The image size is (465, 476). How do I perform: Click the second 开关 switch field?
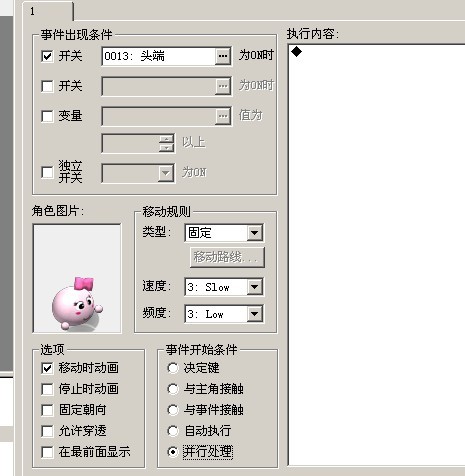coord(159,86)
